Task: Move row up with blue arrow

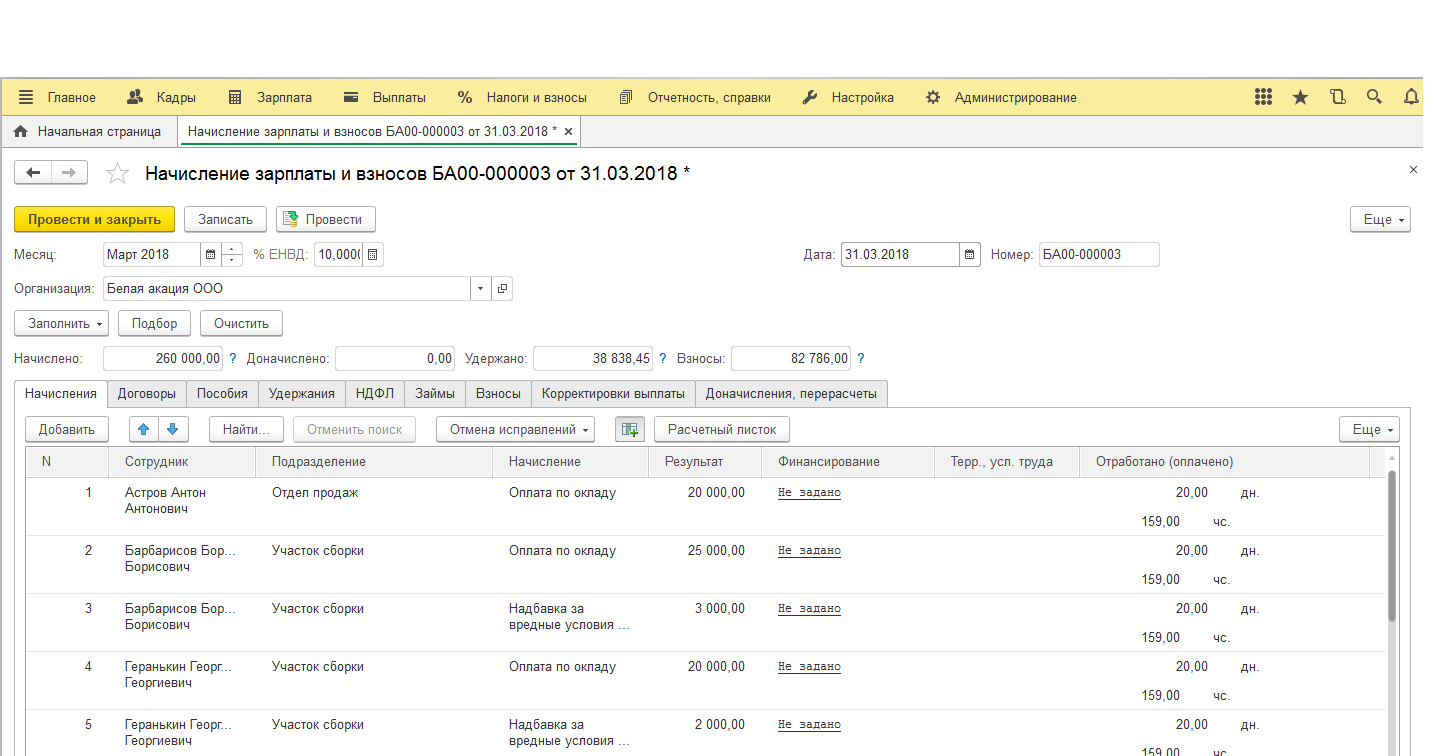Action: click(x=143, y=429)
